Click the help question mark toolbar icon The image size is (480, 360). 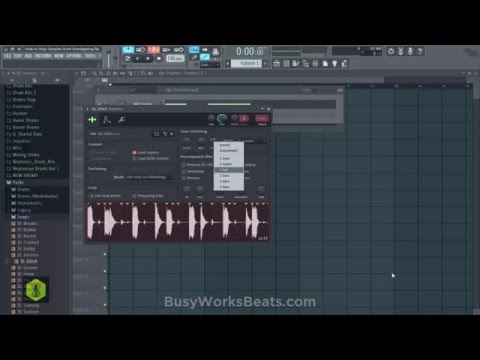tap(420, 51)
